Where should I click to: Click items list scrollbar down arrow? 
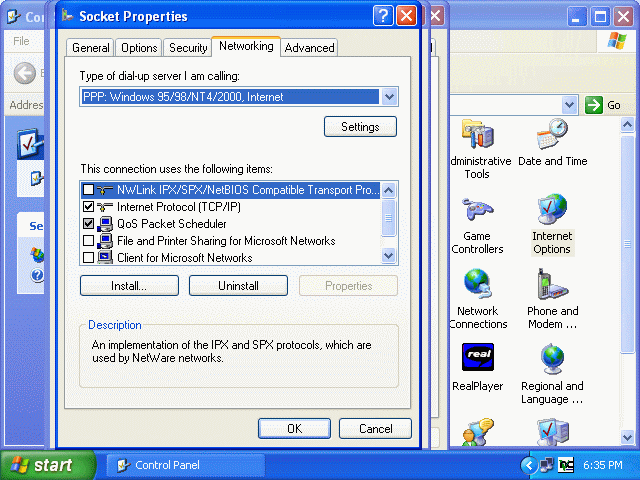point(389,256)
